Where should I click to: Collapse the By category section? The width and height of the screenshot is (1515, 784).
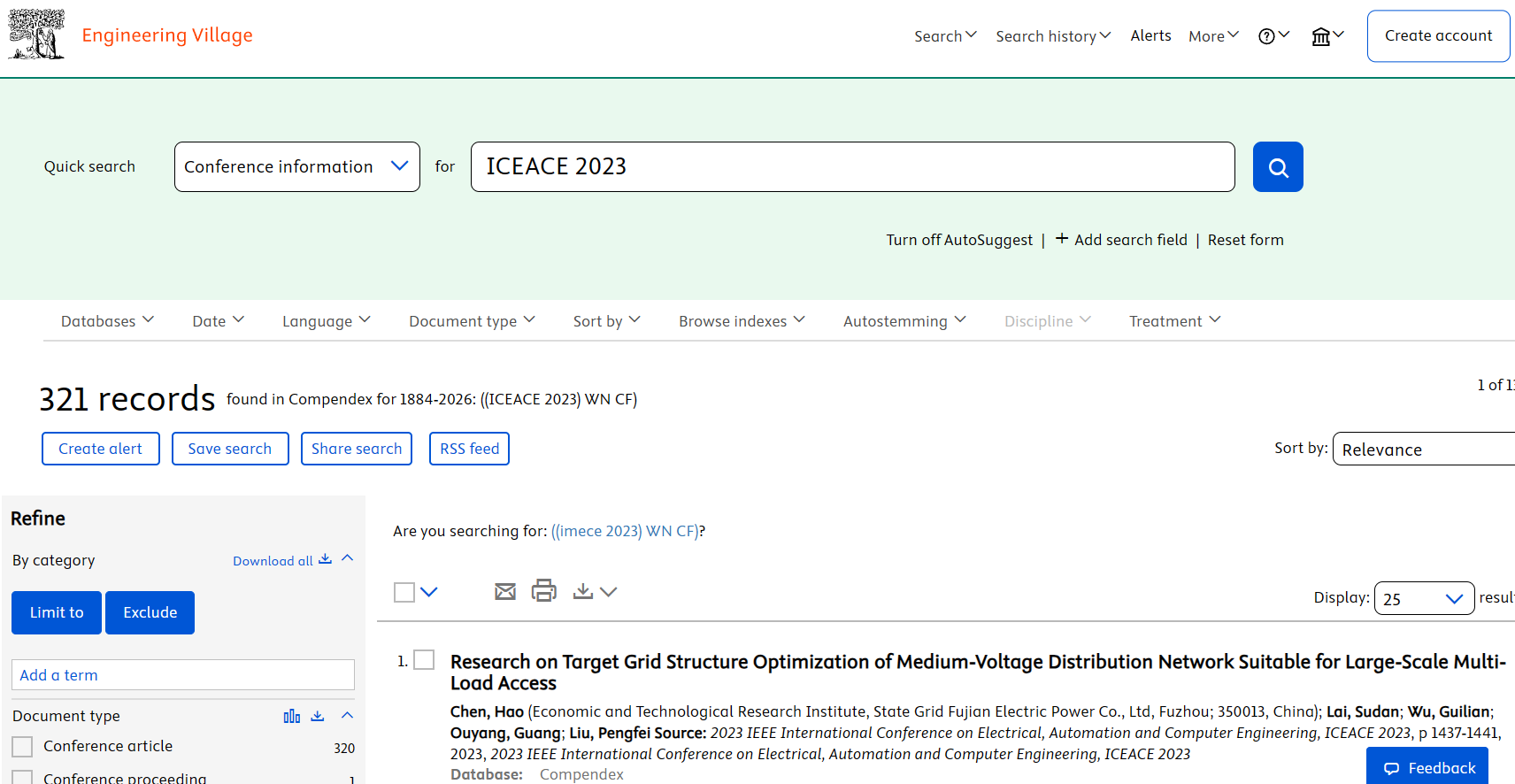click(x=348, y=558)
